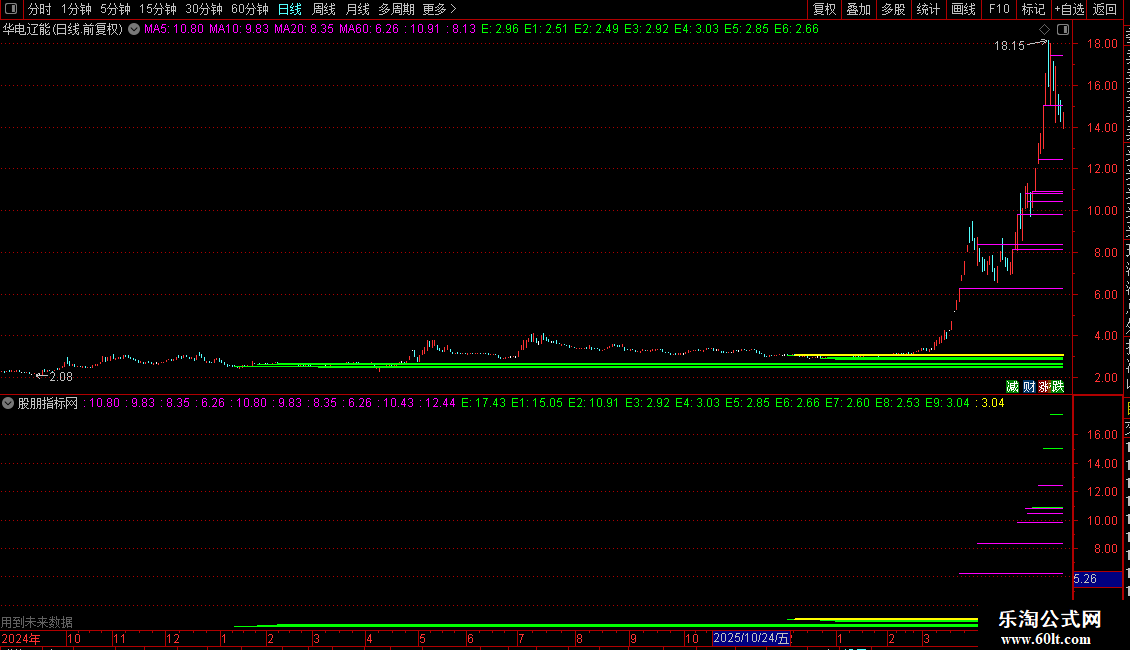Click the 2024年 label on time axis
Image resolution: width=1130 pixels, height=650 pixels.
pos(21,639)
